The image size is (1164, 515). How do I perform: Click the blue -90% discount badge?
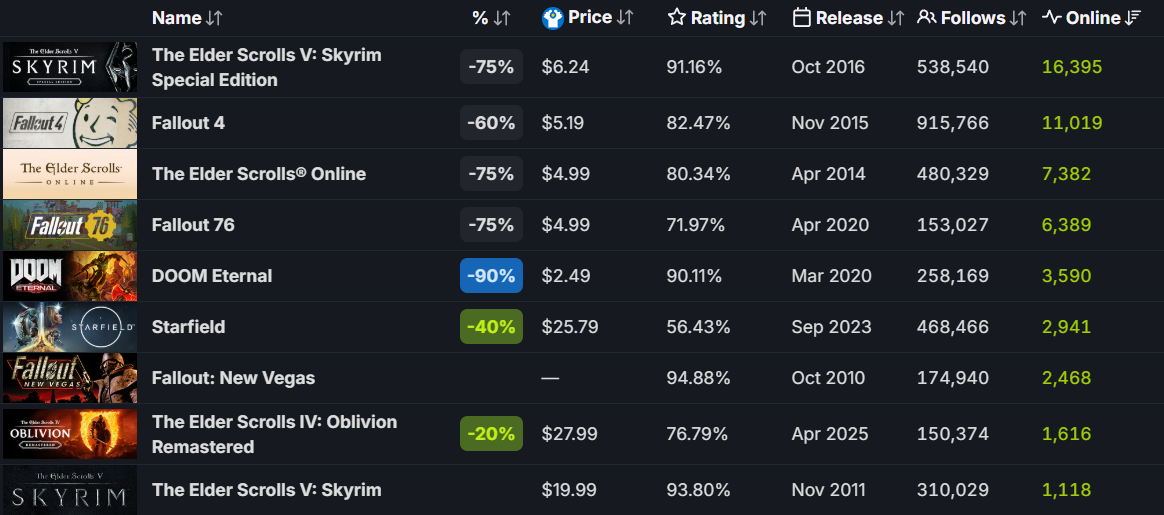491,276
